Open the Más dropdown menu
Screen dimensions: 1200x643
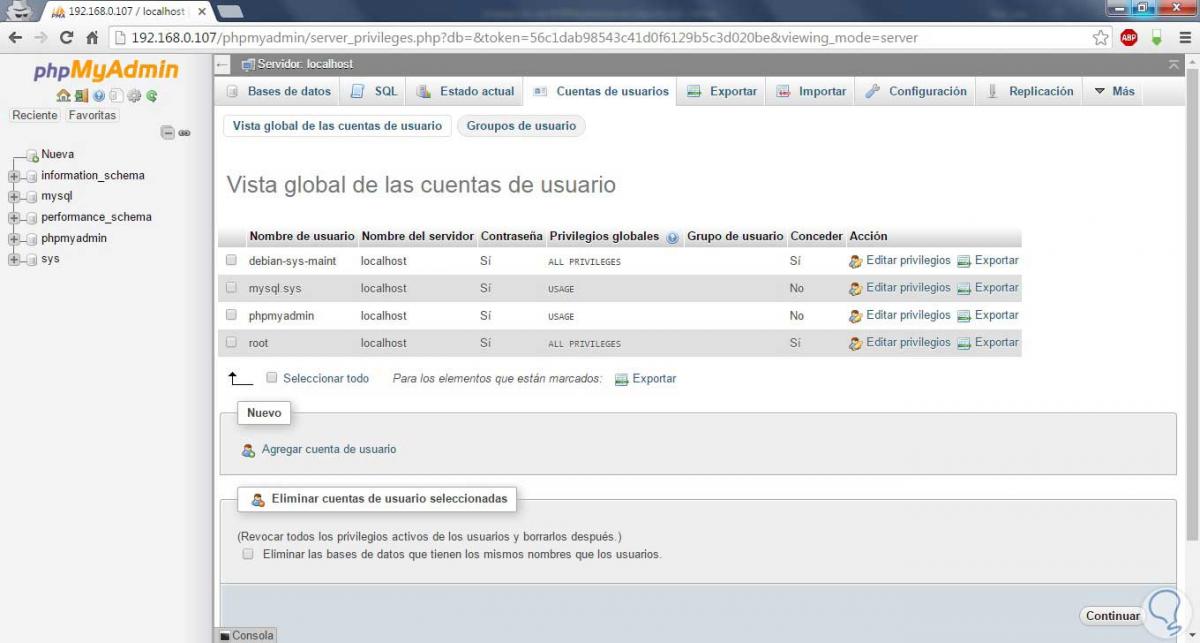click(1114, 91)
